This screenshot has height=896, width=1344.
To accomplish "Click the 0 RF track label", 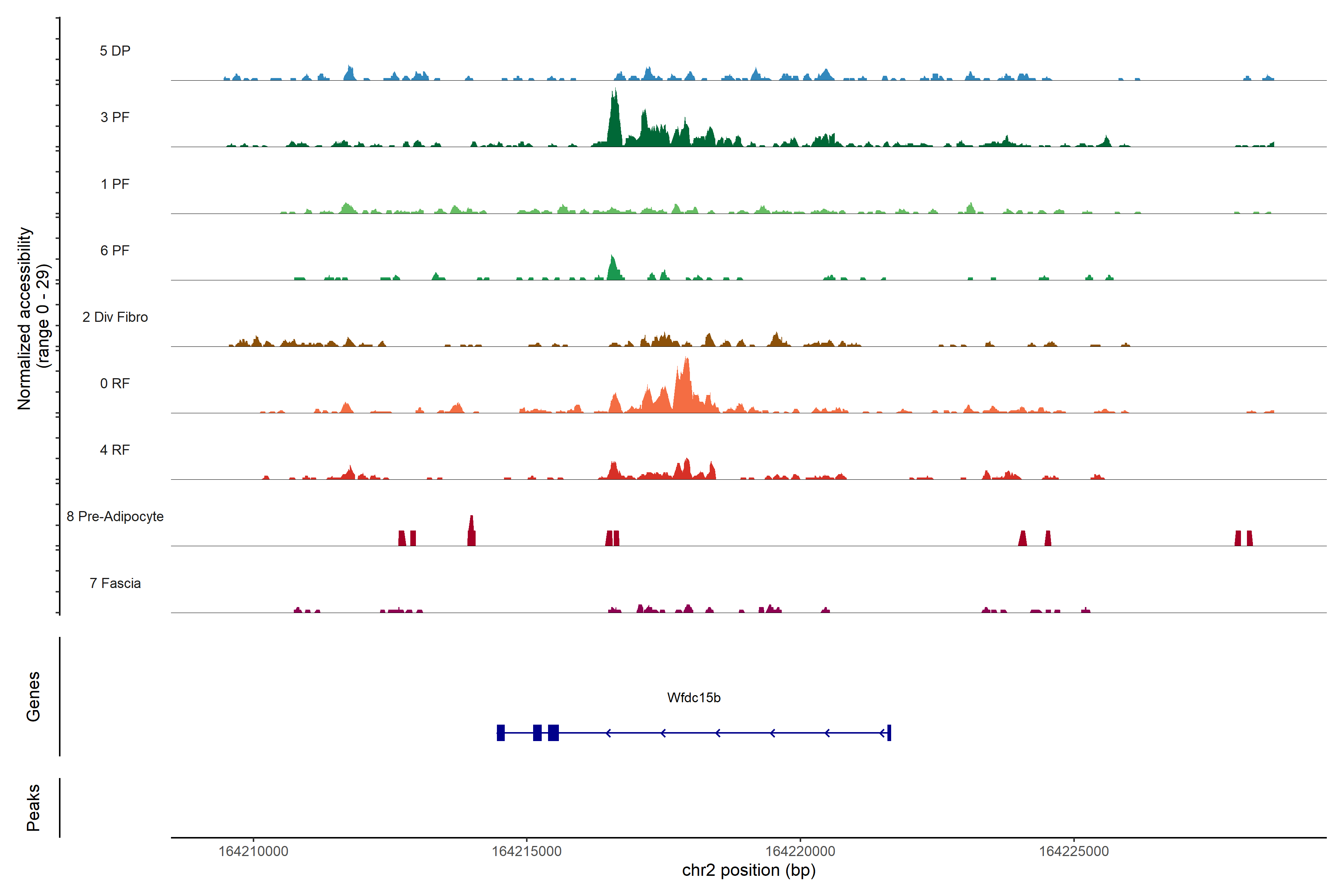I will click(115, 383).
